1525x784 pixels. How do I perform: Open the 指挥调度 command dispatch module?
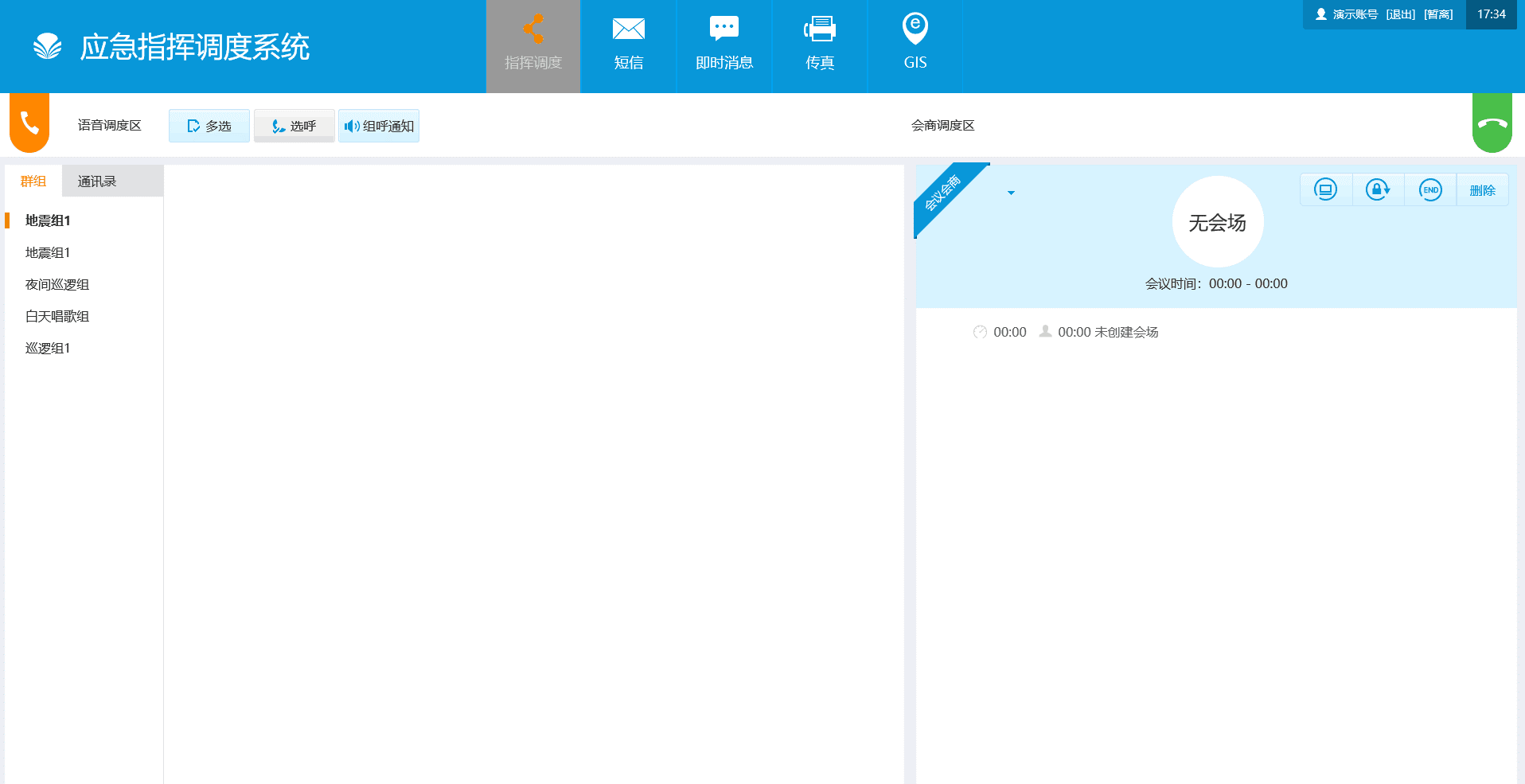[533, 46]
